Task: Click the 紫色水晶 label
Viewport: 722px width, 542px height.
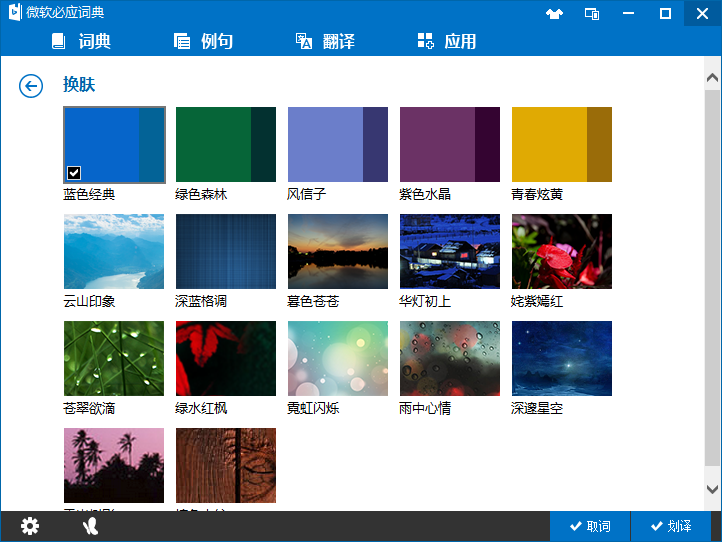Action: point(425,194)
